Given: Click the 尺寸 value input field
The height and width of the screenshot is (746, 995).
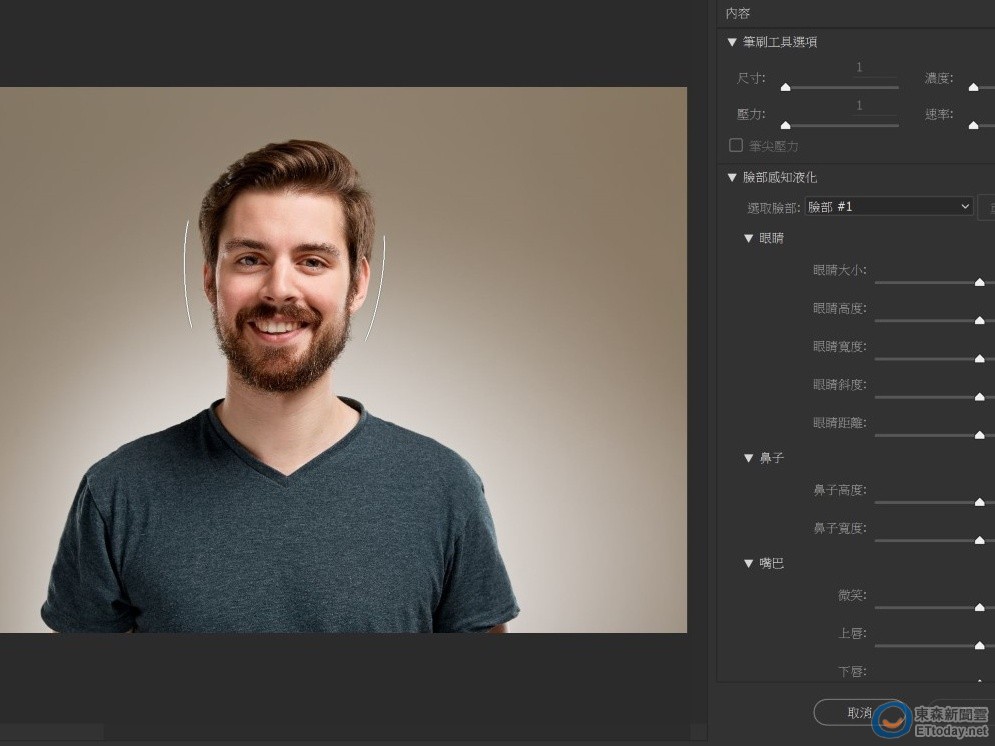Looking at the screenshot, I should tap(859, 68).
